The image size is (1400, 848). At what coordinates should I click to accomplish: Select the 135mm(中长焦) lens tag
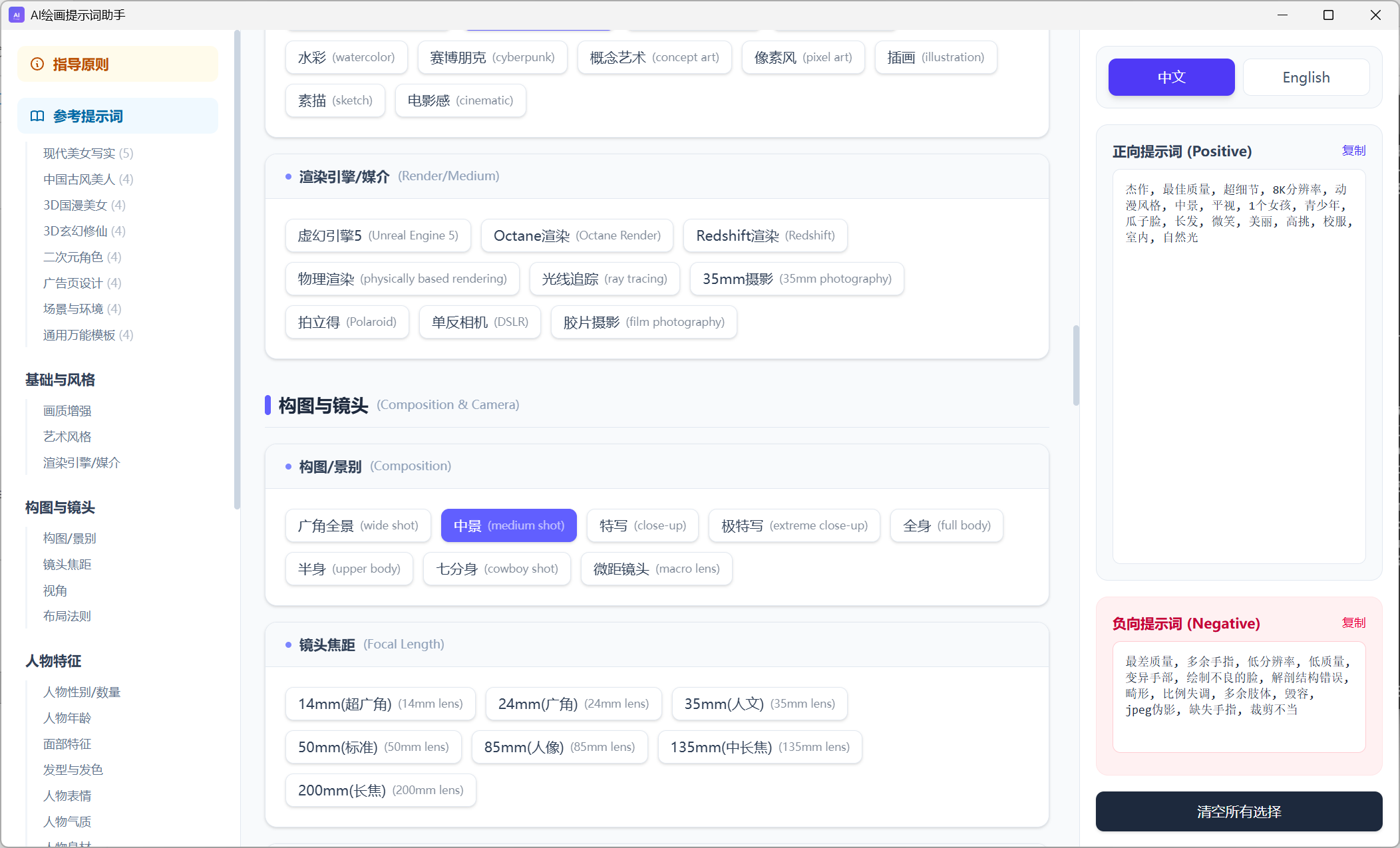(x=759, y=747)
